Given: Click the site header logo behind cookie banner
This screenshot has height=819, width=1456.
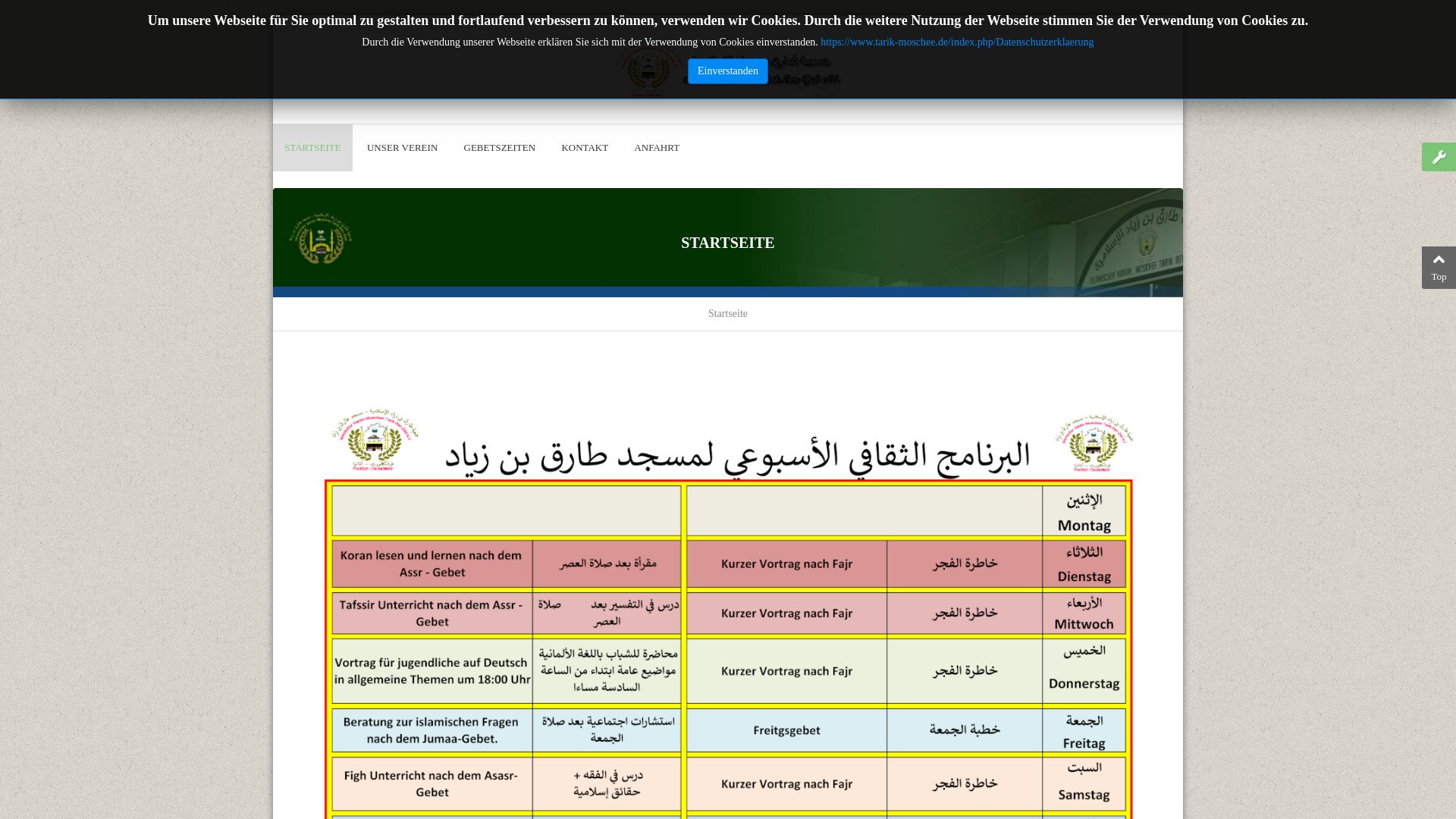Looking at the screenshot, I should [726, 72].
